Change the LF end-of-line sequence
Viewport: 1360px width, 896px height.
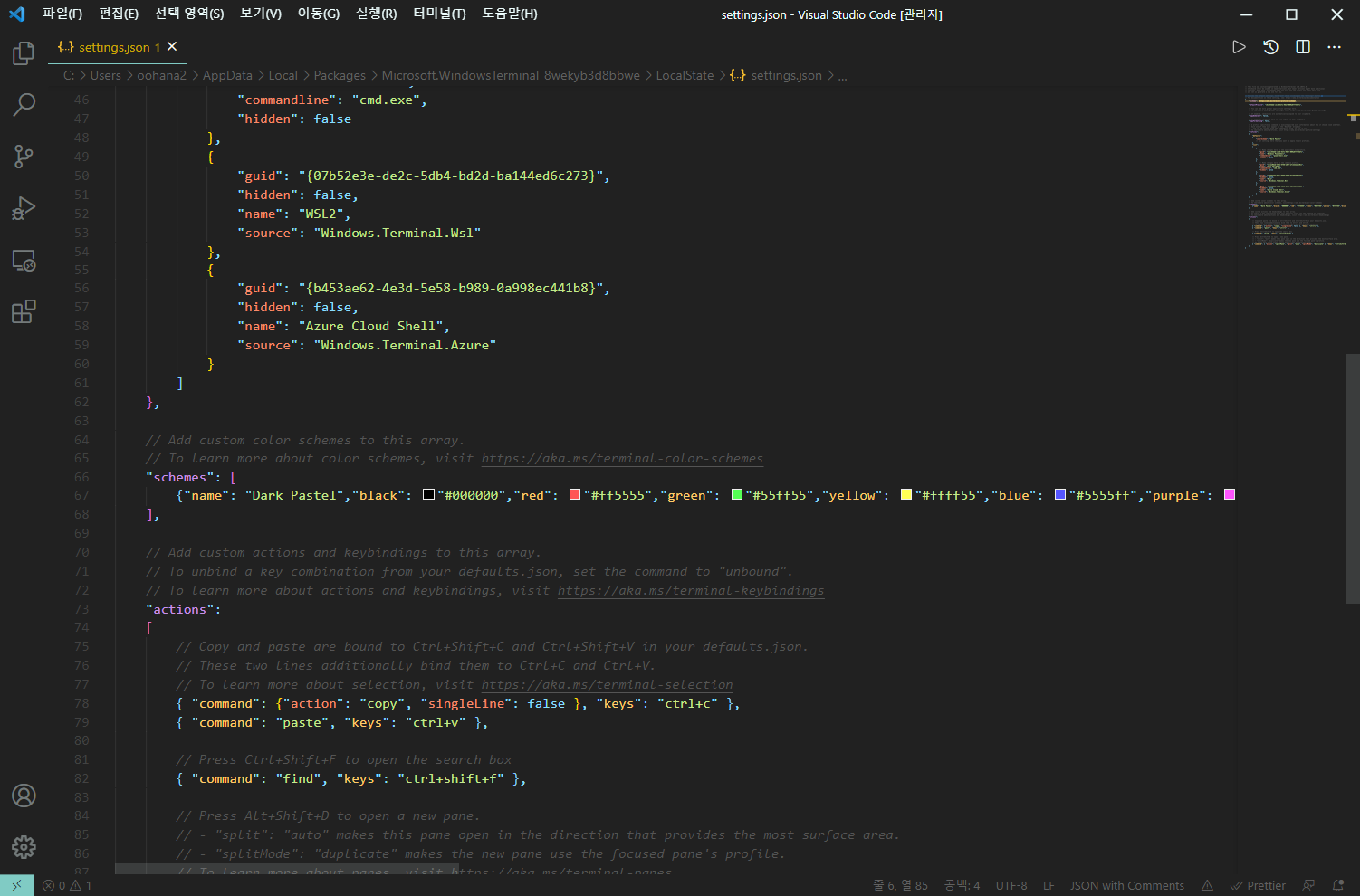[1049, 885]
